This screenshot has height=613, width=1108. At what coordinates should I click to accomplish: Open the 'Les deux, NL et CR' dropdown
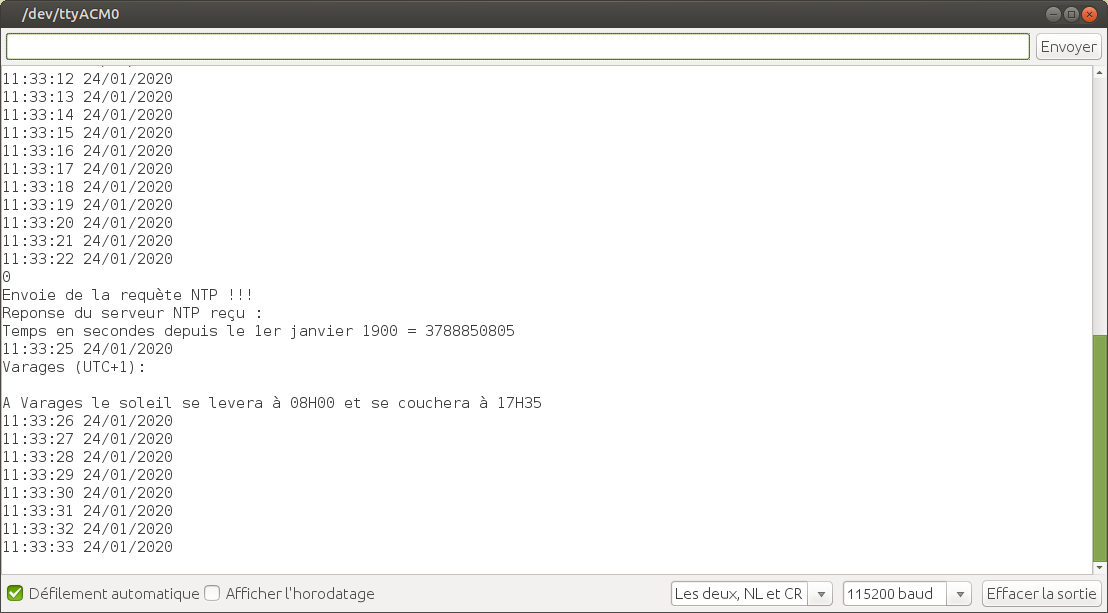752,593
